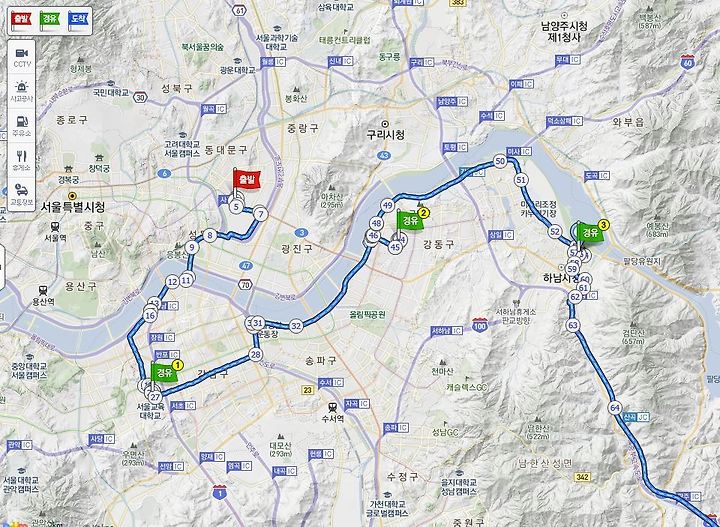720x527 pixels.
Task: Select route point marker 64
Action: pos(615,408)
